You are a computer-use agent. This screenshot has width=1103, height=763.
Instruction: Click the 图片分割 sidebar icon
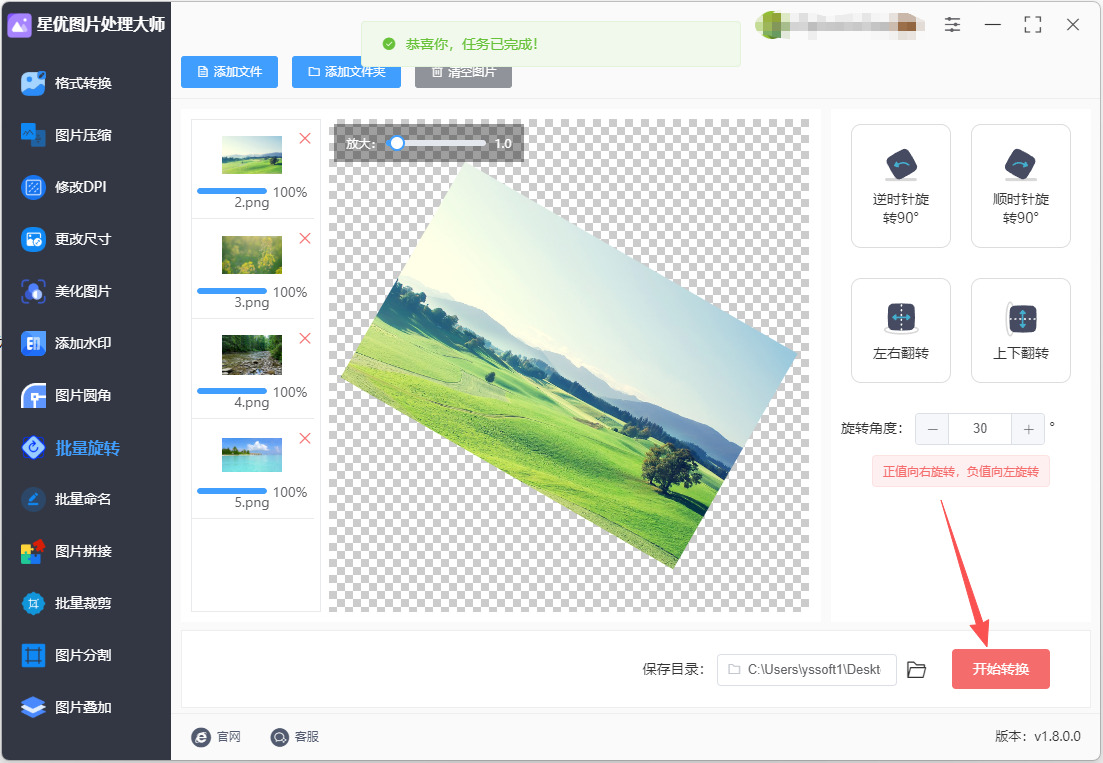pyautogui.click(x=33, y=655)
